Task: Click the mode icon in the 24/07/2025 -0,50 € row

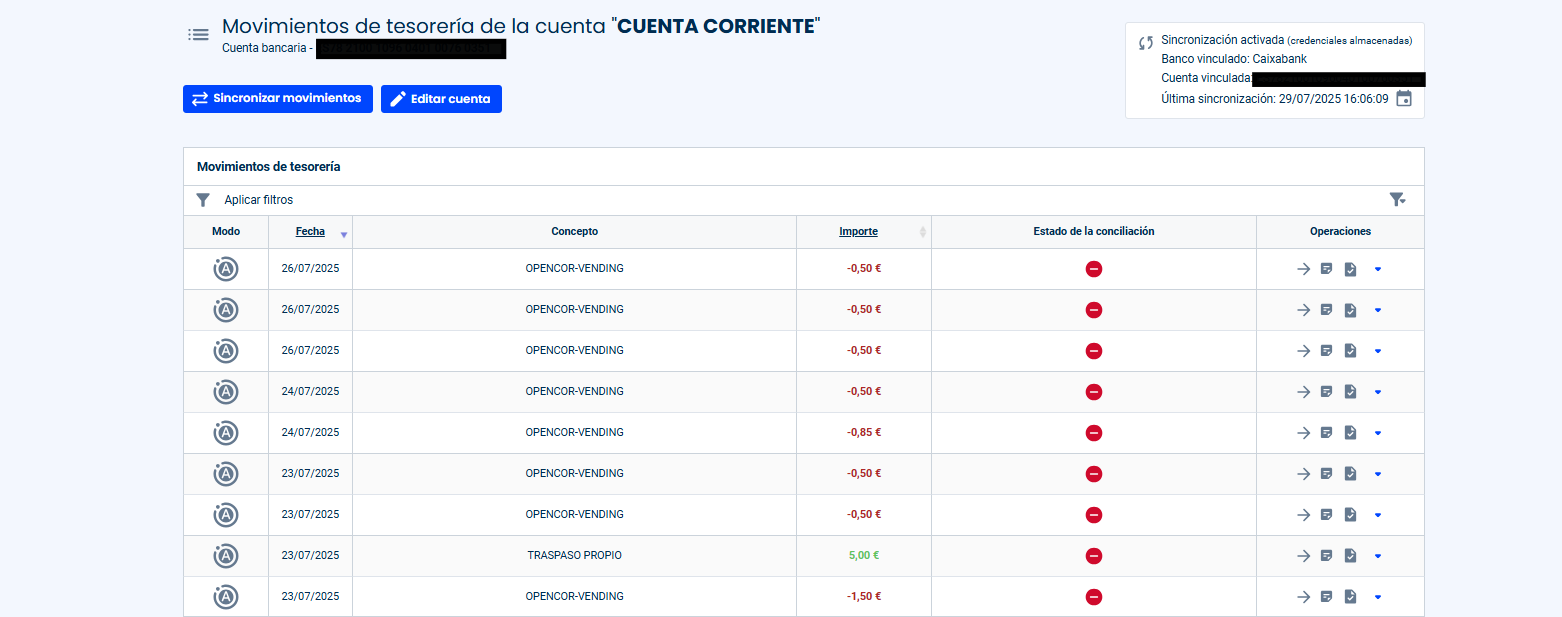Action: pos(226,392)
